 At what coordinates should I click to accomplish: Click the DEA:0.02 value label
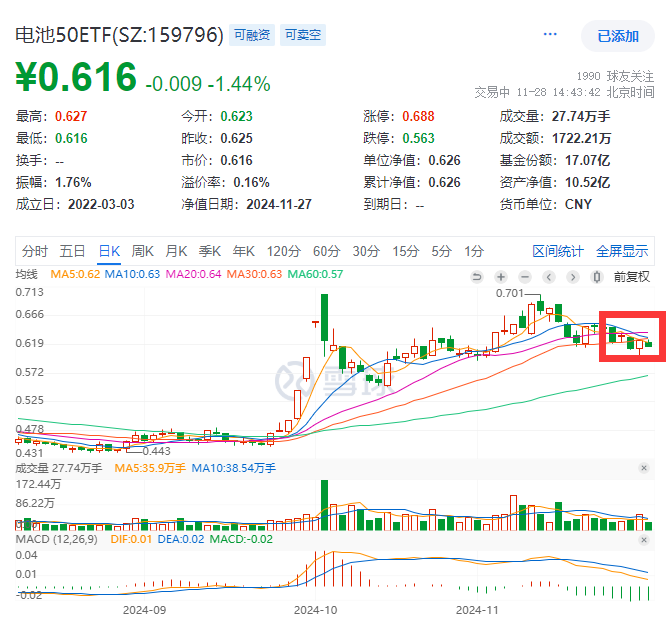tap(181, 540)
